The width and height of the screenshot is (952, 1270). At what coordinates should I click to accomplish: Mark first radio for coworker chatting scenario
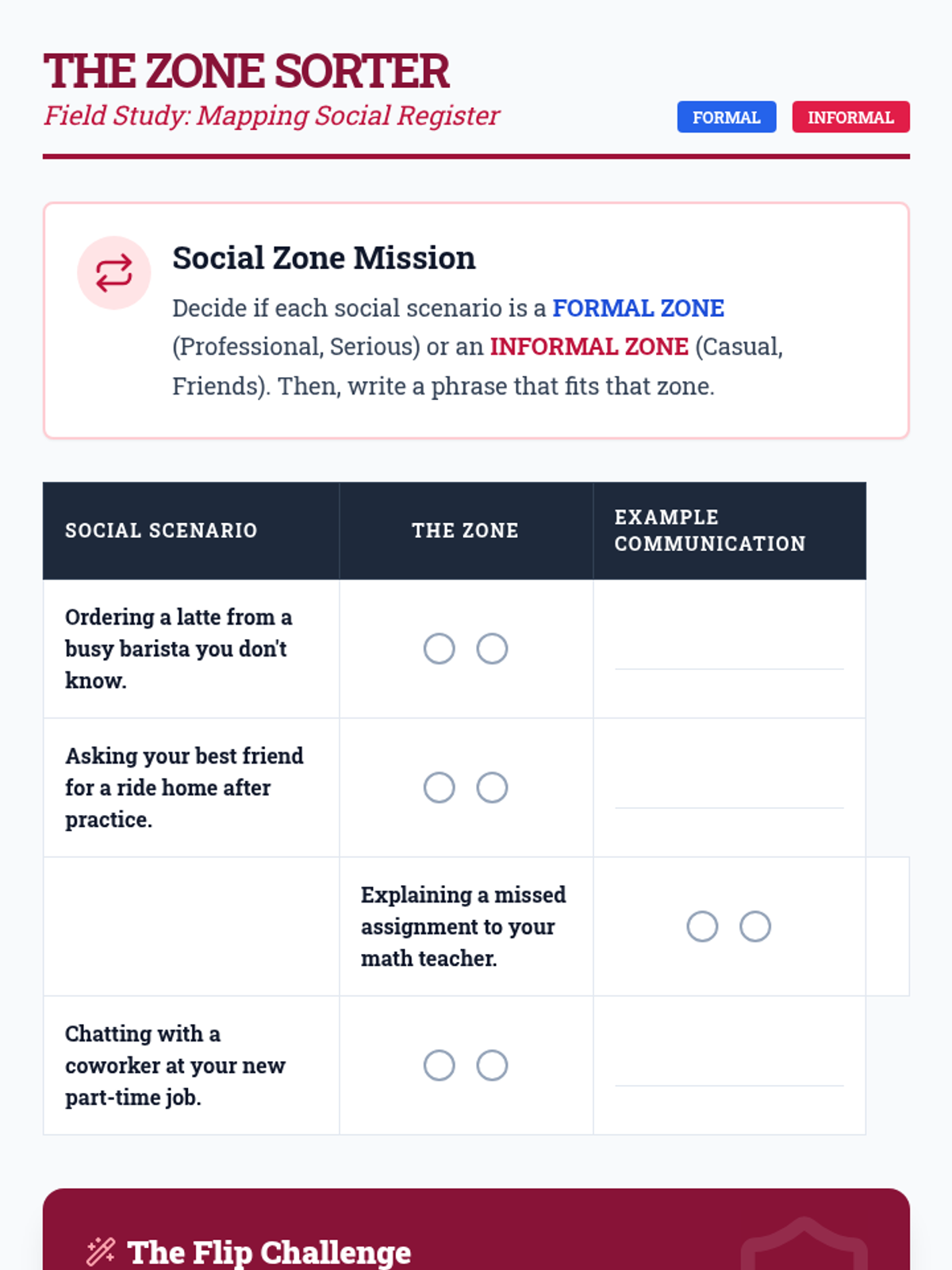coord(439,1065)
